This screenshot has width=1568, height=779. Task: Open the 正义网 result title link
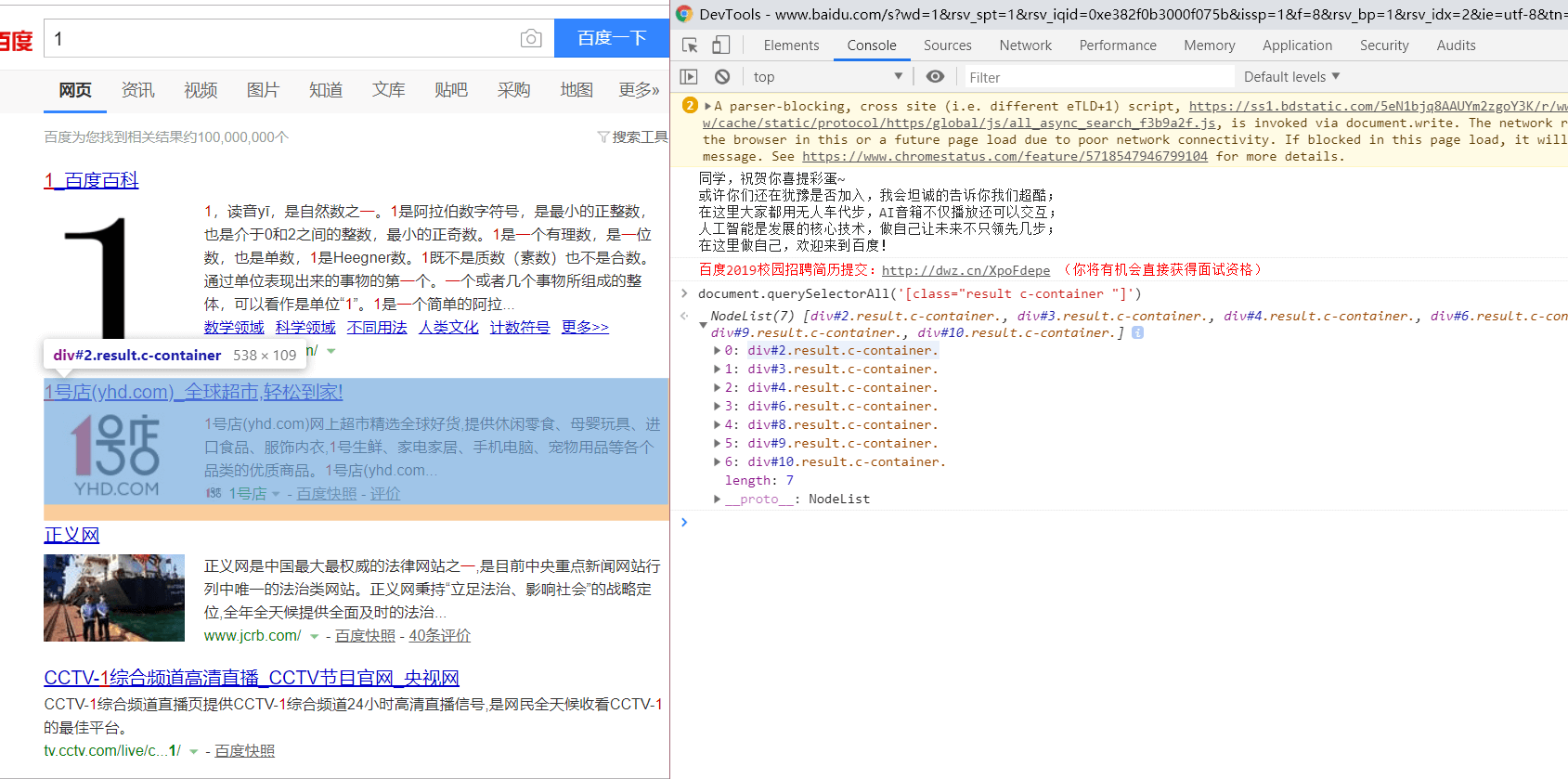pos(71,535)
